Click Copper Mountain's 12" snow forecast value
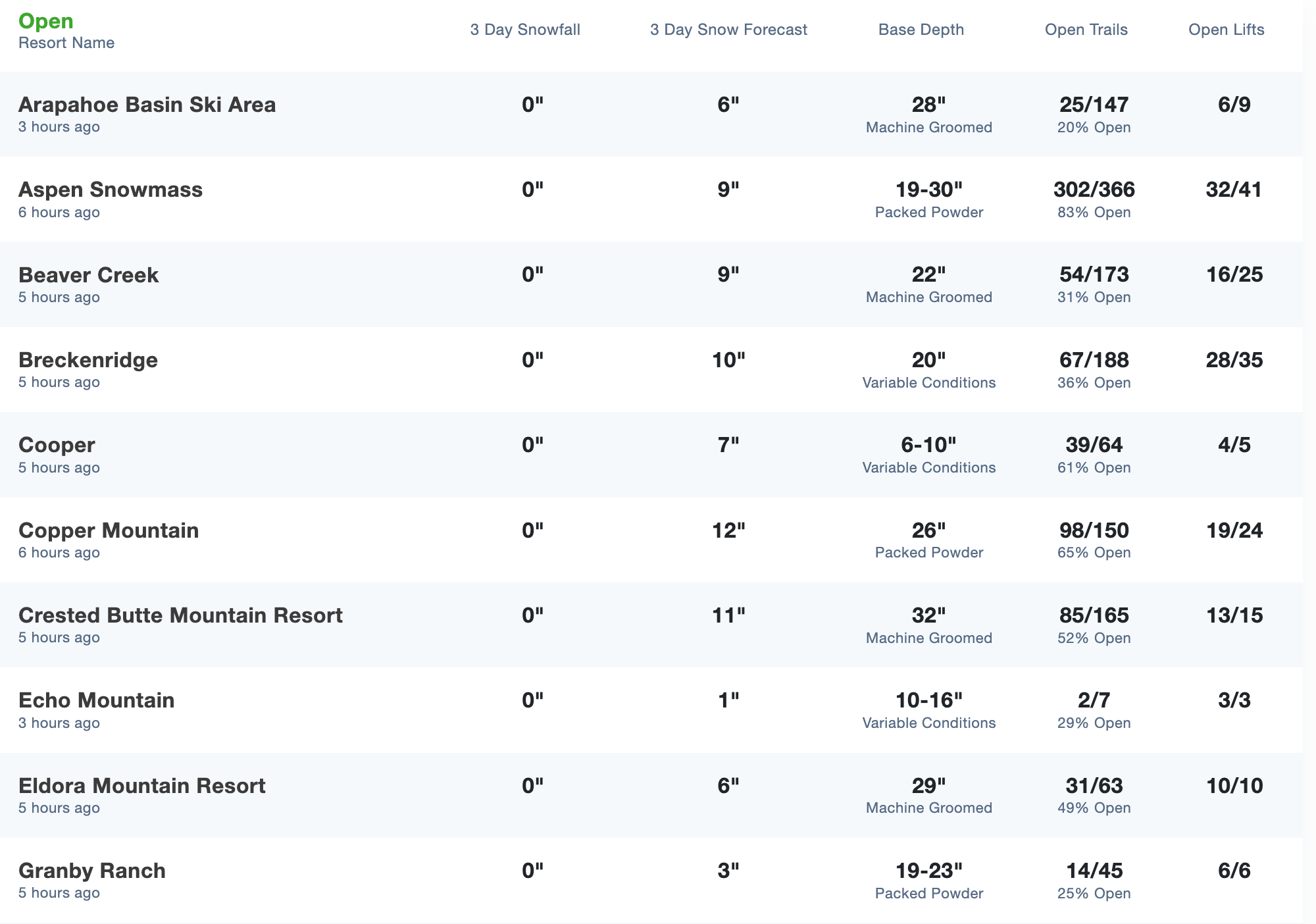 (x=728, y=530)
